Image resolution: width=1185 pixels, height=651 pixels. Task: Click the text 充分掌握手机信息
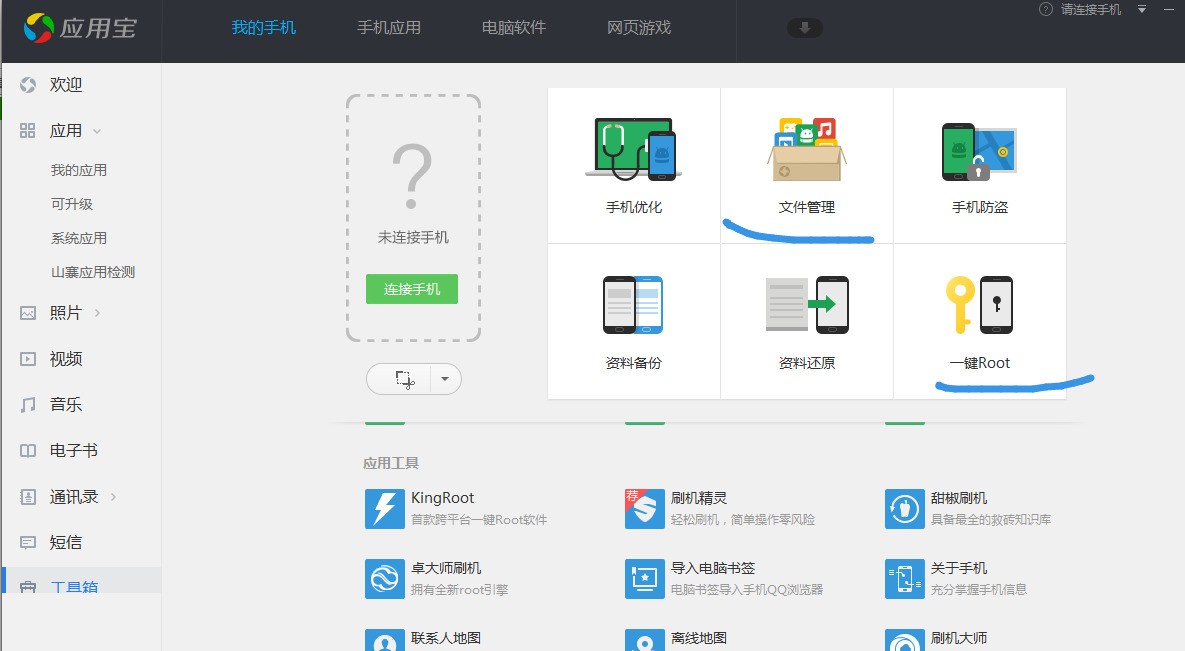tap(979, 590)
